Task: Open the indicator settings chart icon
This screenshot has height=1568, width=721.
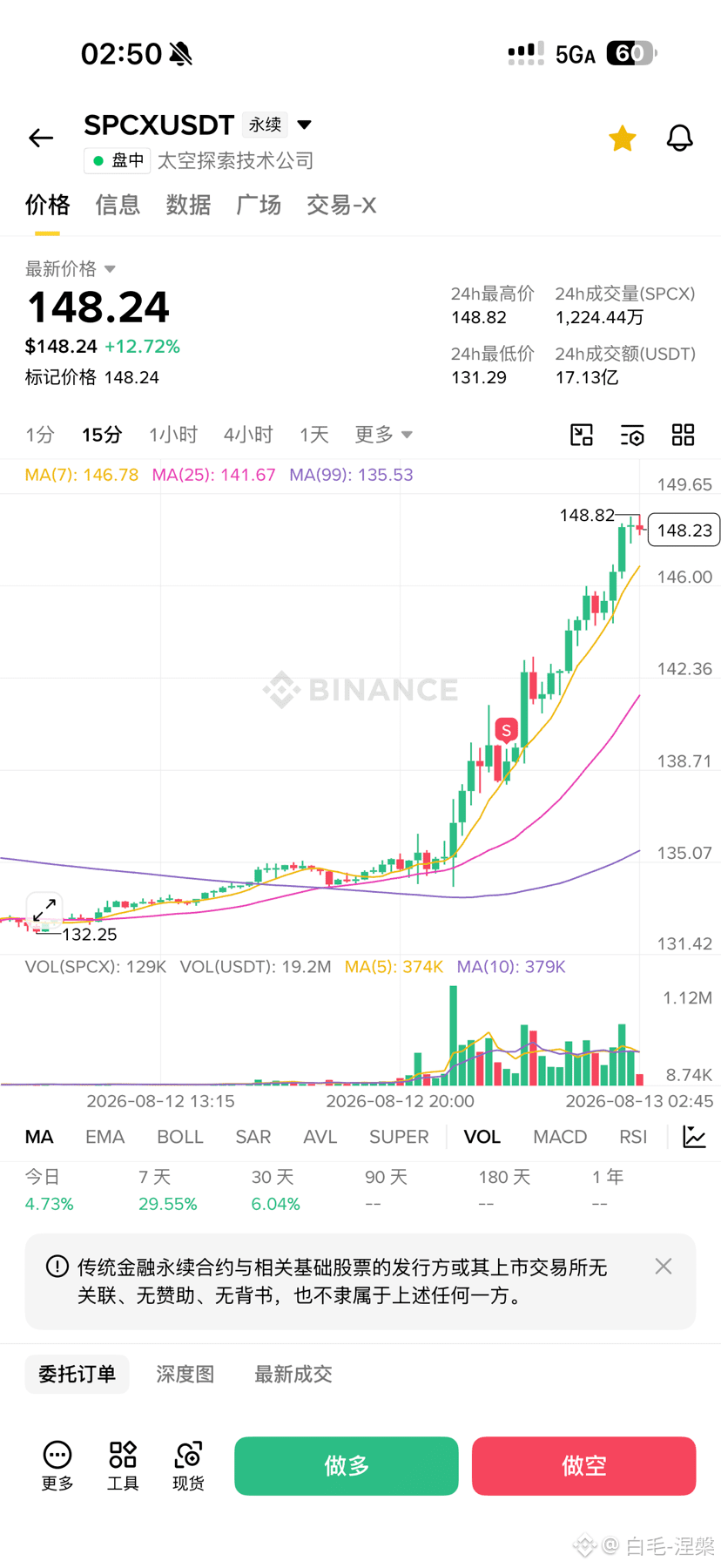Action: click(x=694, y=1137)
